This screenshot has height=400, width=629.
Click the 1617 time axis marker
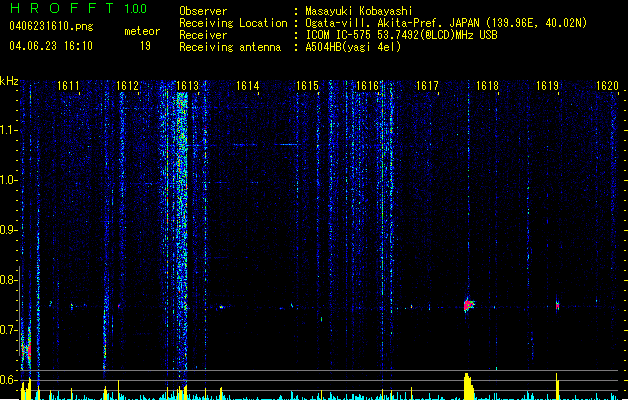click(427, 86)
